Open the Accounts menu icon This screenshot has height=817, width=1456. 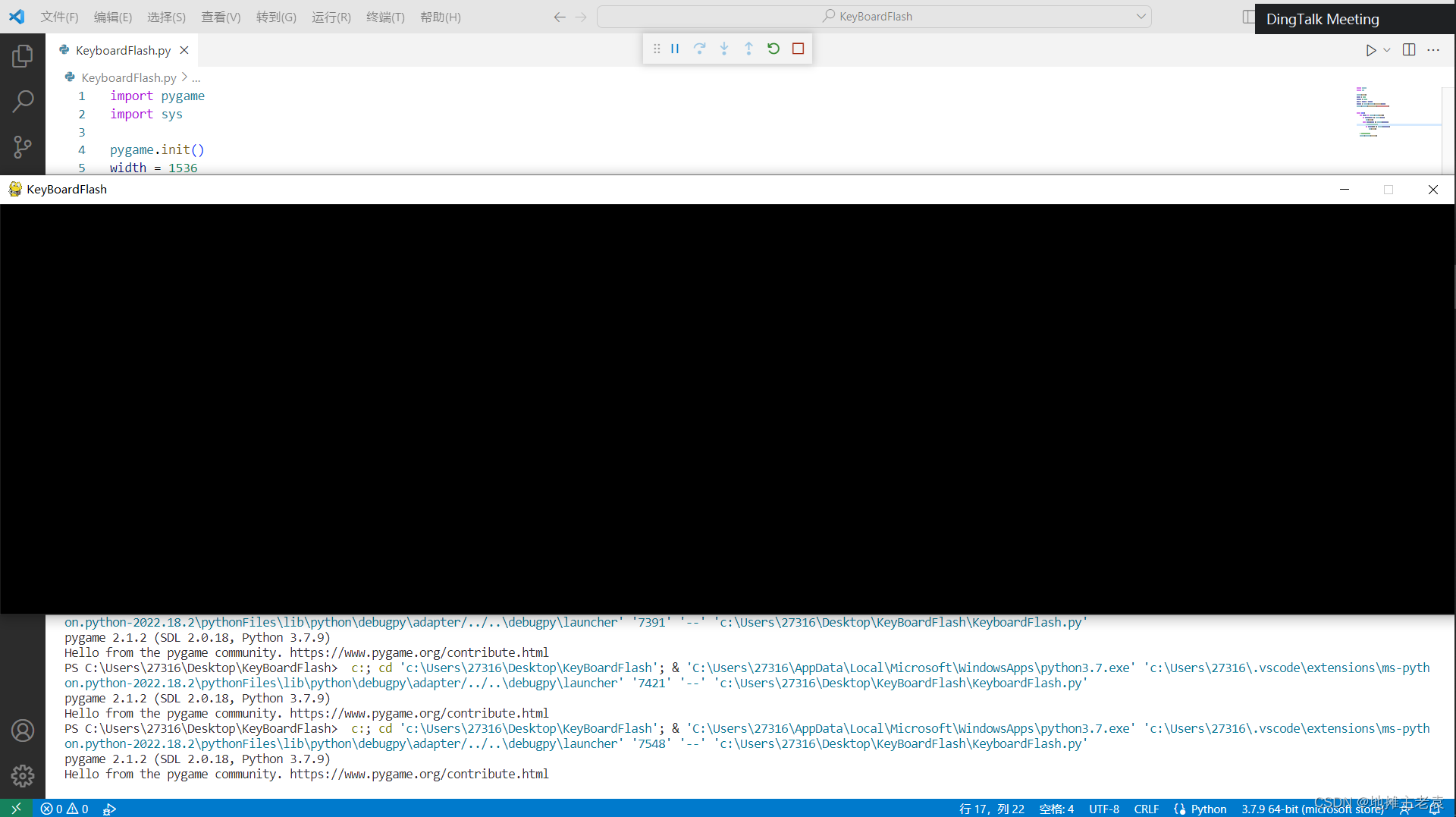pyautogui.click(x=23, y=731)
